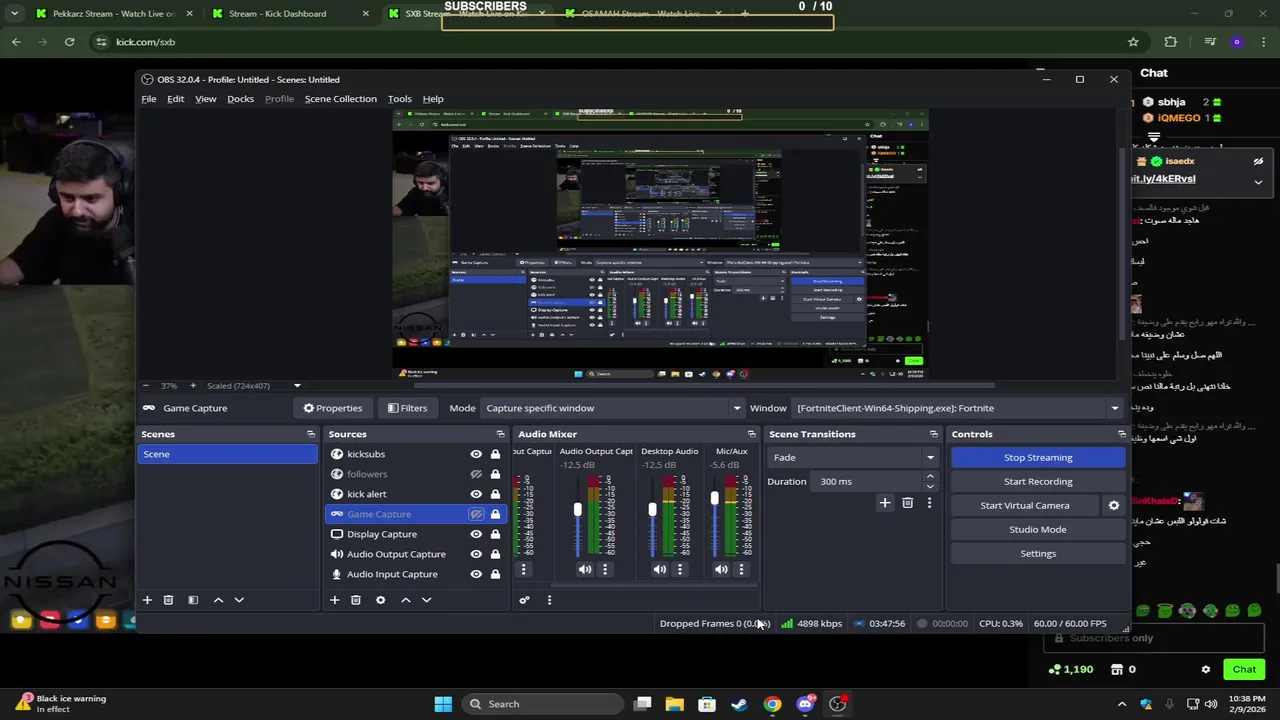1280x720 pixels.
Task: Add a scene transition with plus button
Action: (x=885, y=503)
